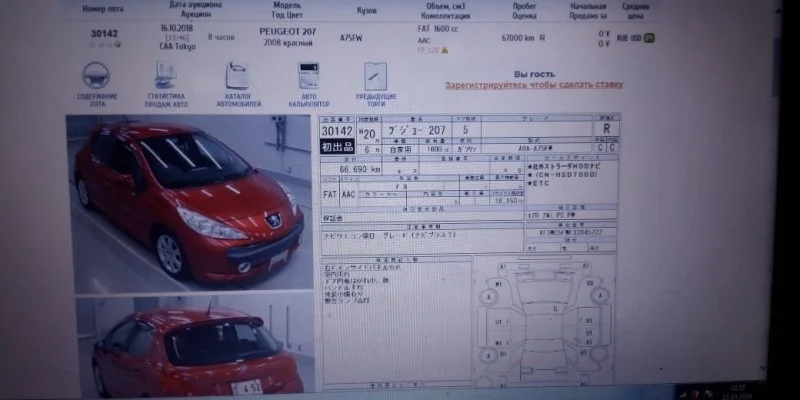Image resolution: width=800 pixels, height=400 pixels.
Task: Open Статистика продаж авто icon
Action: [x=166, y=76]
